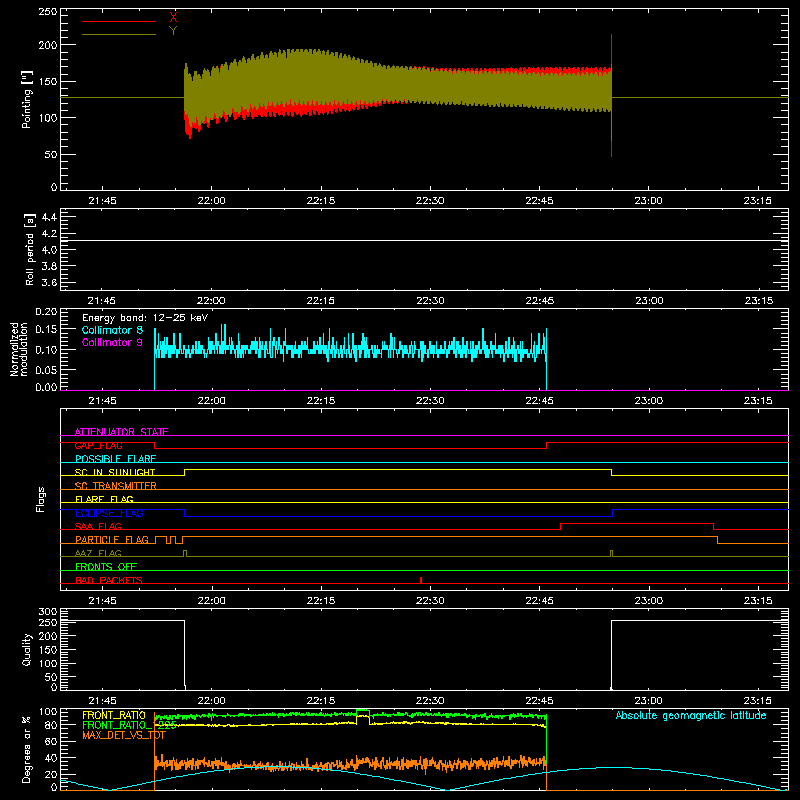Click the cyan Collimator 8 legend label

coord(112,330)
